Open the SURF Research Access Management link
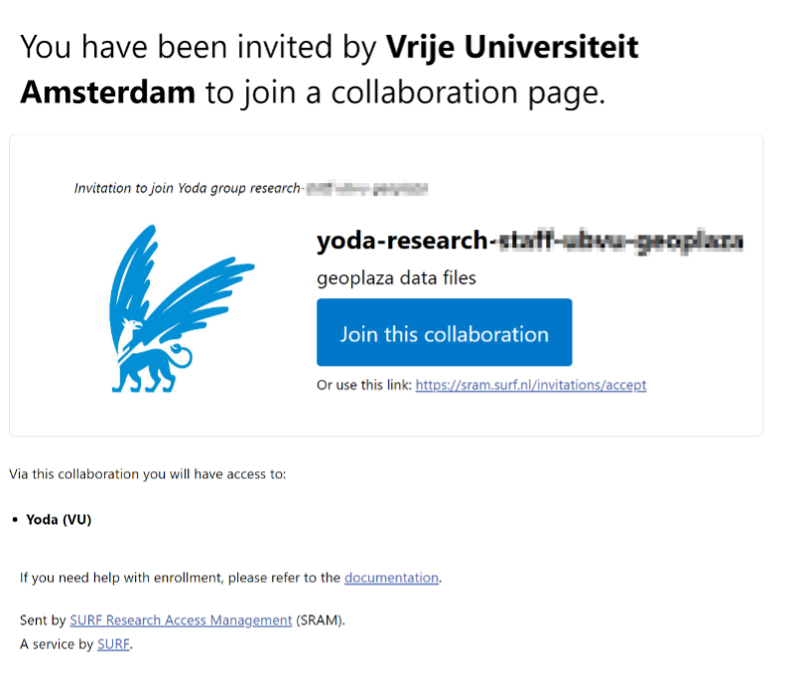The image size is (803, 696). click(x=180, y=620)
